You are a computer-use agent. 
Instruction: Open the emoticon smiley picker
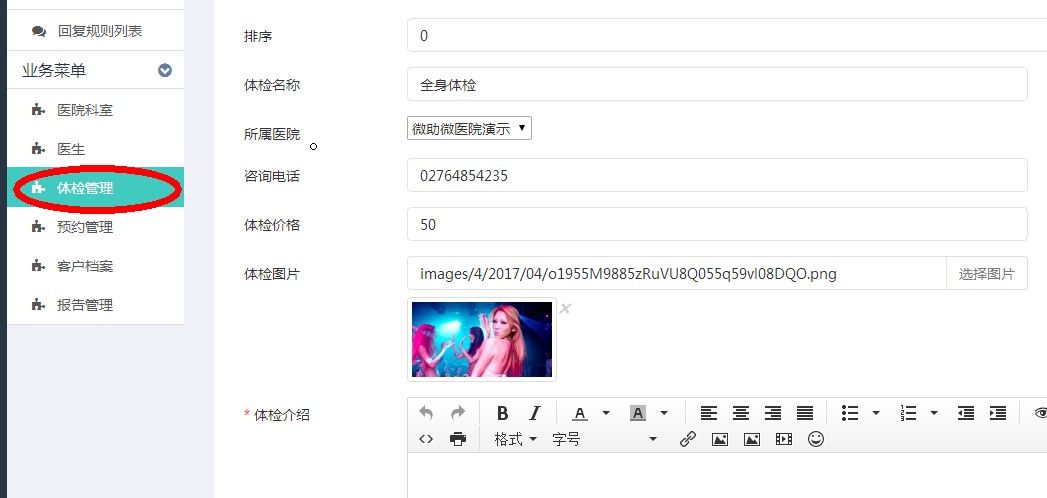(816, 439)
